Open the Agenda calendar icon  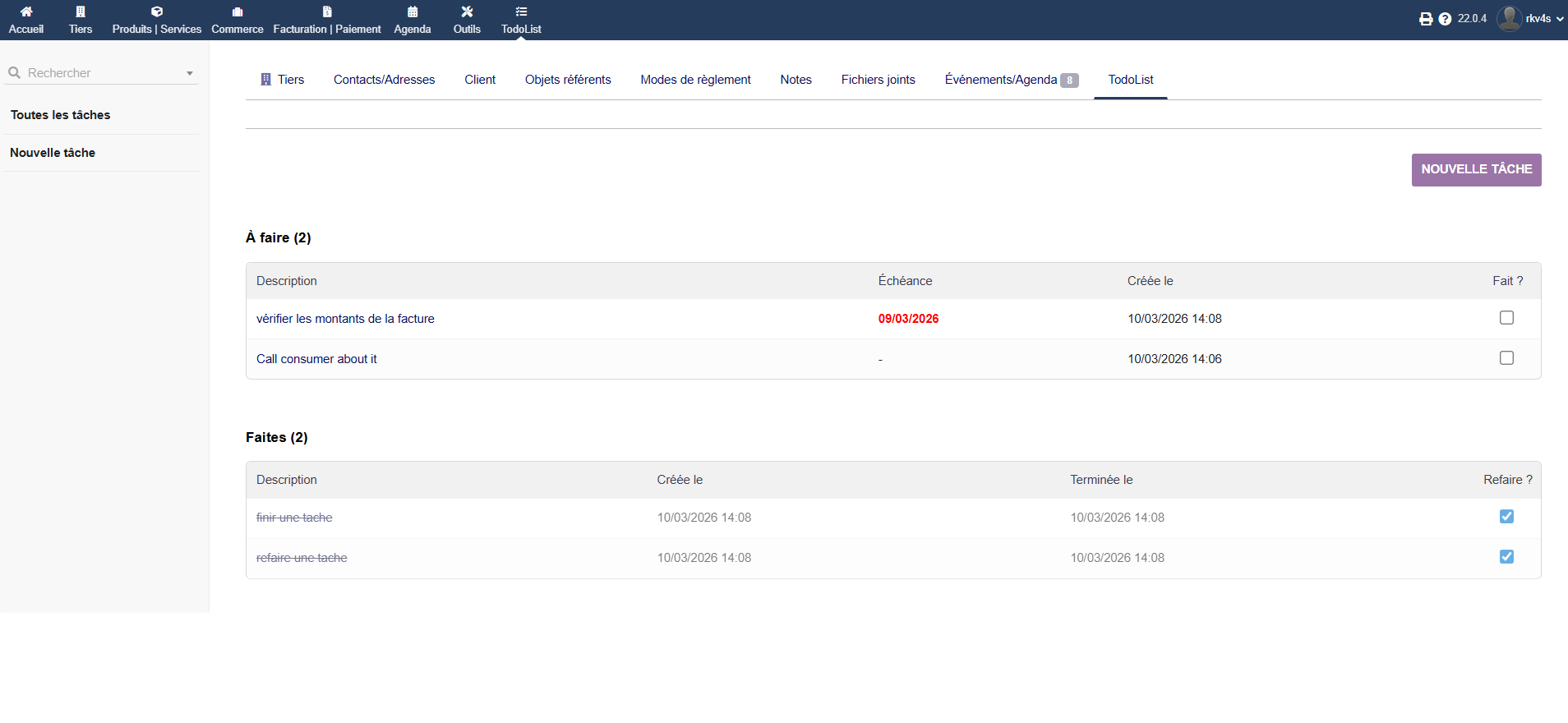413,12
